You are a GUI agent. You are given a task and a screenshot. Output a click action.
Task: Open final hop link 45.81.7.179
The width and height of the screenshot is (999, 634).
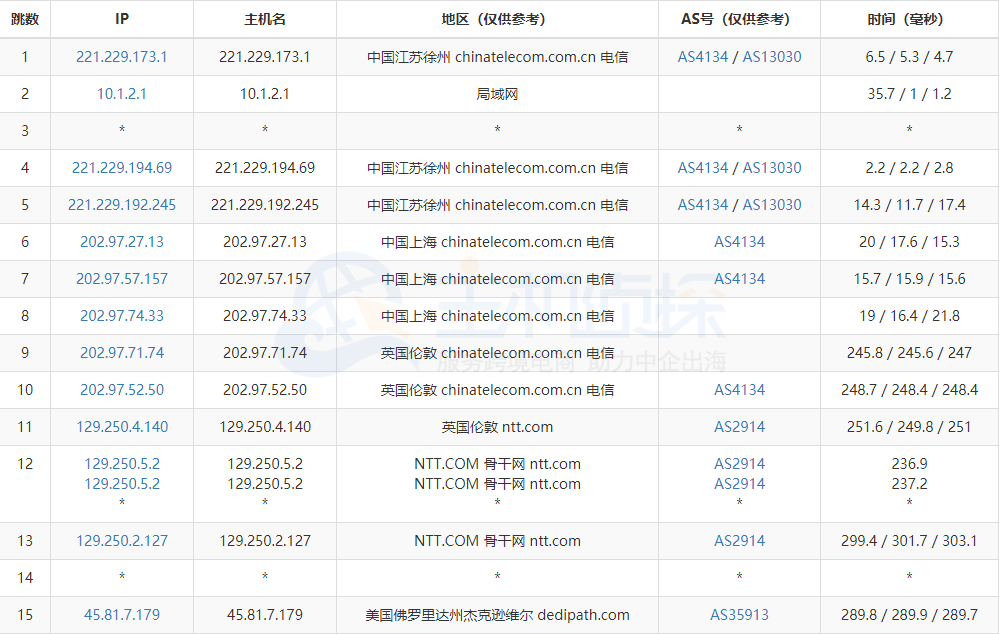point(121,615)
